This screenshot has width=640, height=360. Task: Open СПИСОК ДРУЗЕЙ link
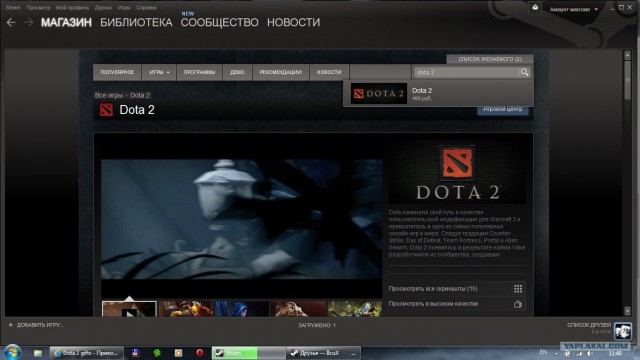click(x=589, y=325)
